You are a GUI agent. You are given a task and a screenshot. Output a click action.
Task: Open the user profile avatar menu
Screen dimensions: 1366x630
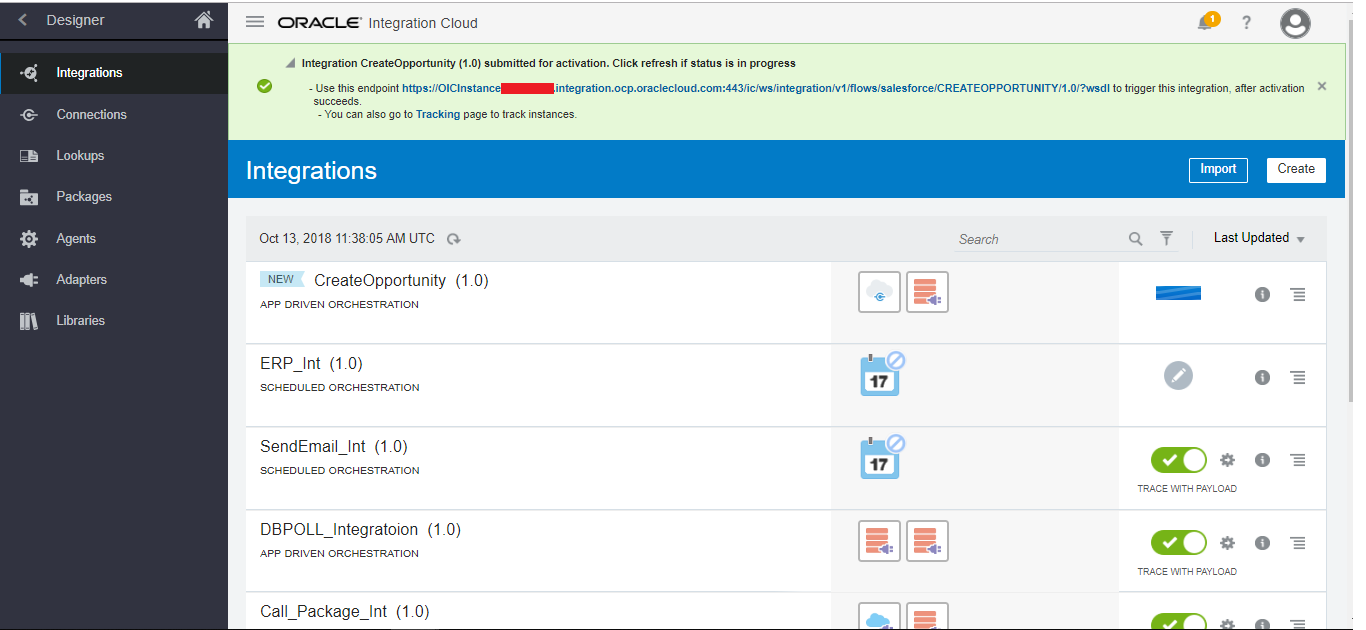[x=1295, y=23]
